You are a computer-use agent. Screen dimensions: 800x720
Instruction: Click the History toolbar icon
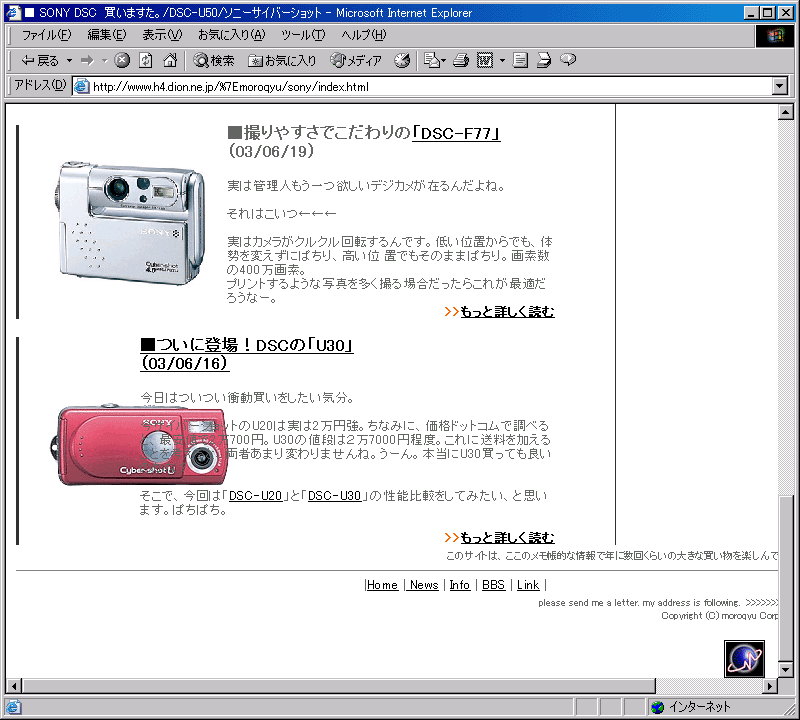pyautogui.click(x=402, y=61)
